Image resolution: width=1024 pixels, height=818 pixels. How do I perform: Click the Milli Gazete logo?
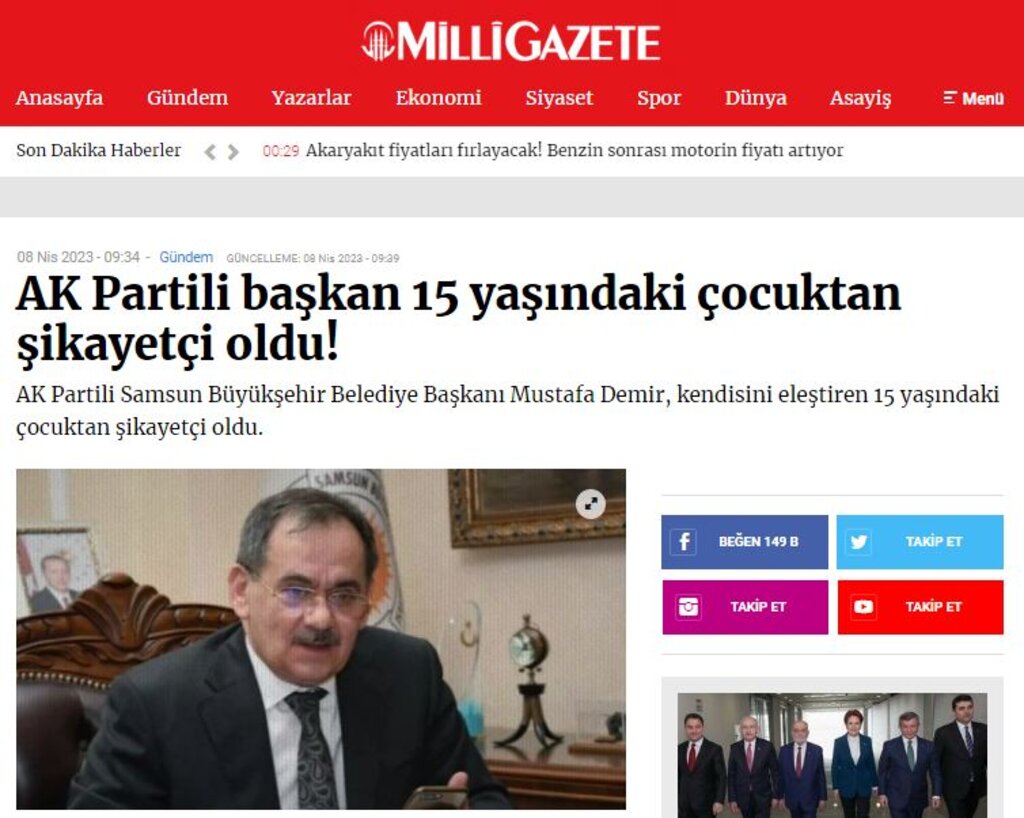tap(511, 42)
